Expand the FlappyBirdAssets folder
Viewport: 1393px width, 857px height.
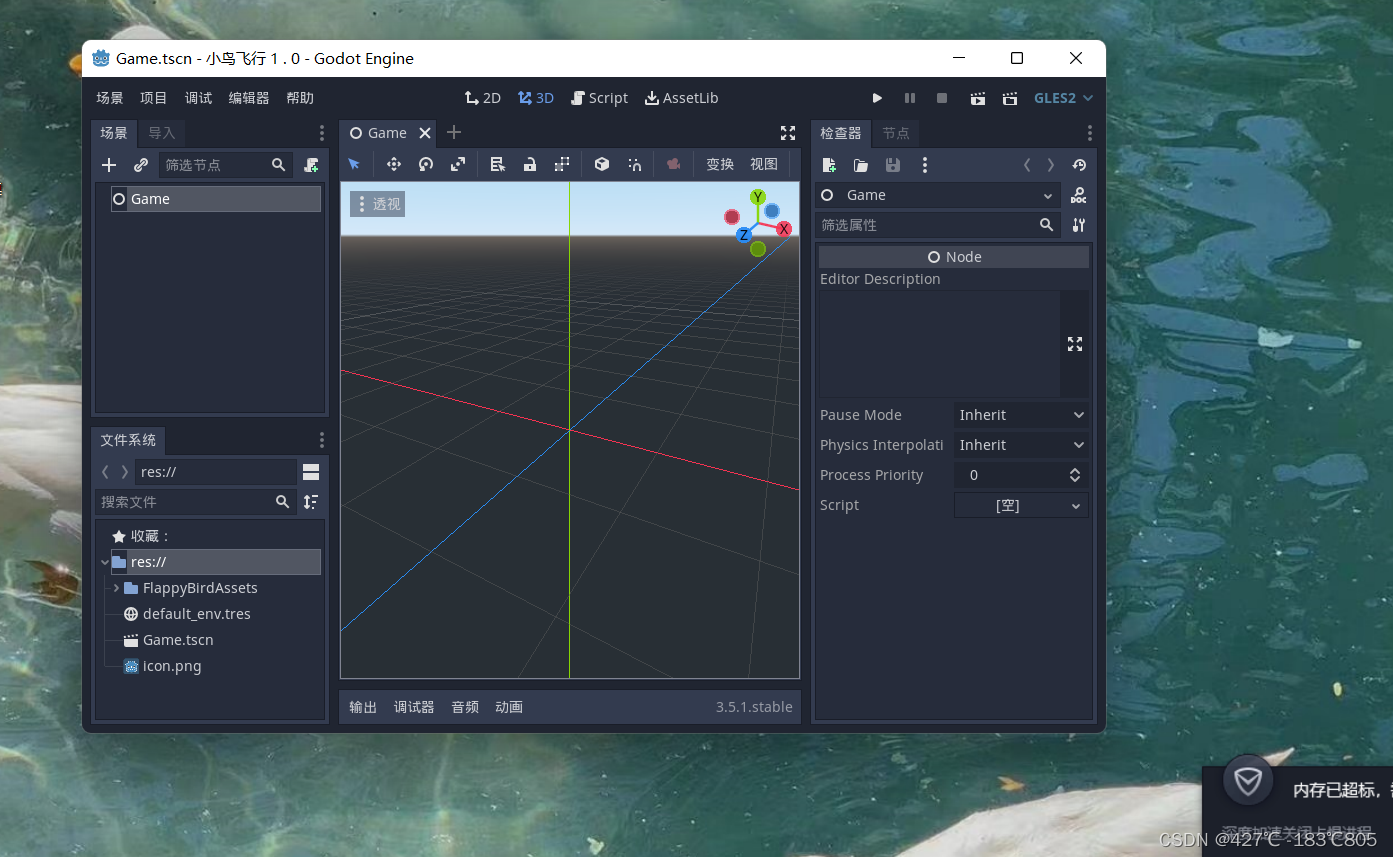pos(117,588)
